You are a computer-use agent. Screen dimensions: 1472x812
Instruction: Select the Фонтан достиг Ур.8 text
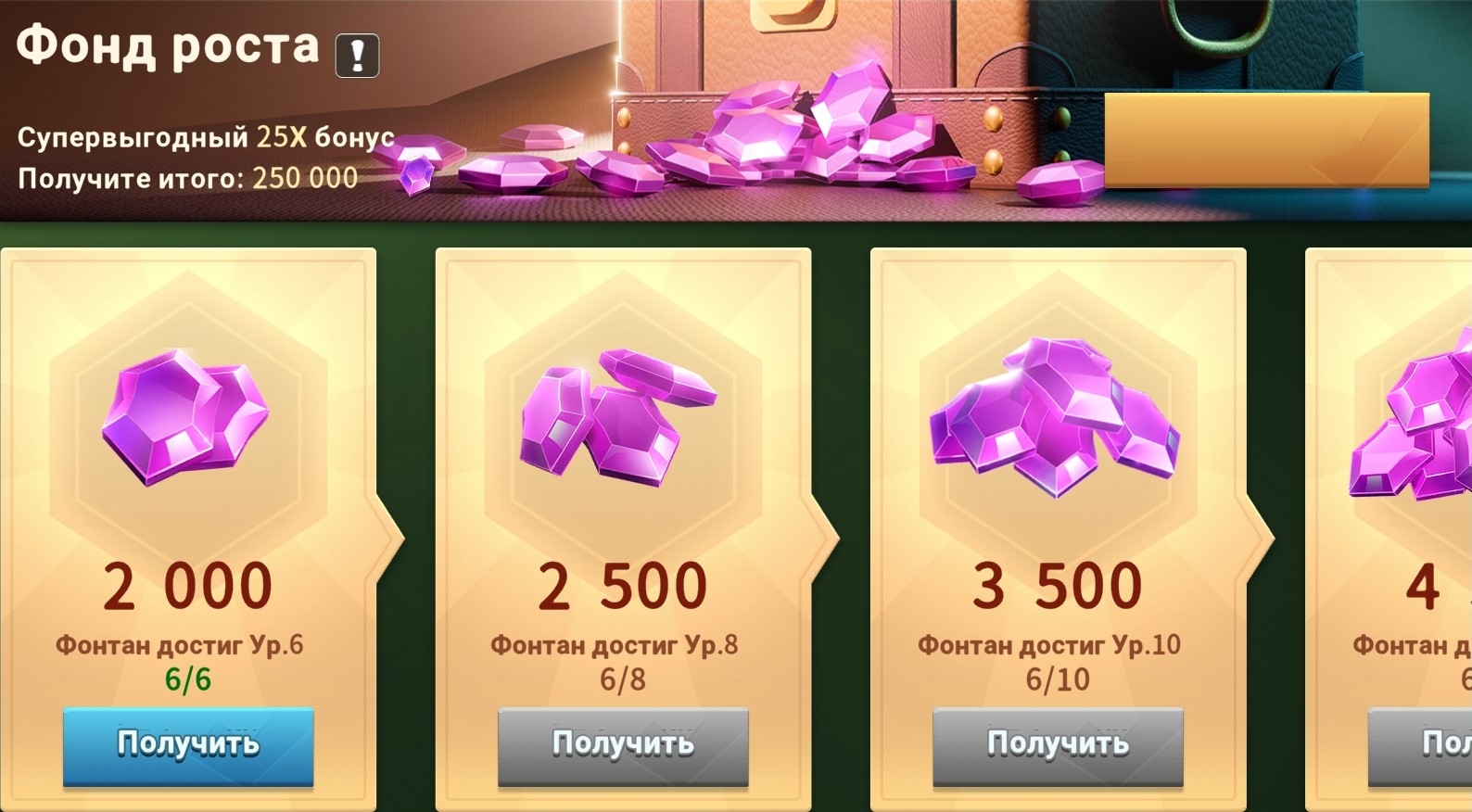point(614,645)
